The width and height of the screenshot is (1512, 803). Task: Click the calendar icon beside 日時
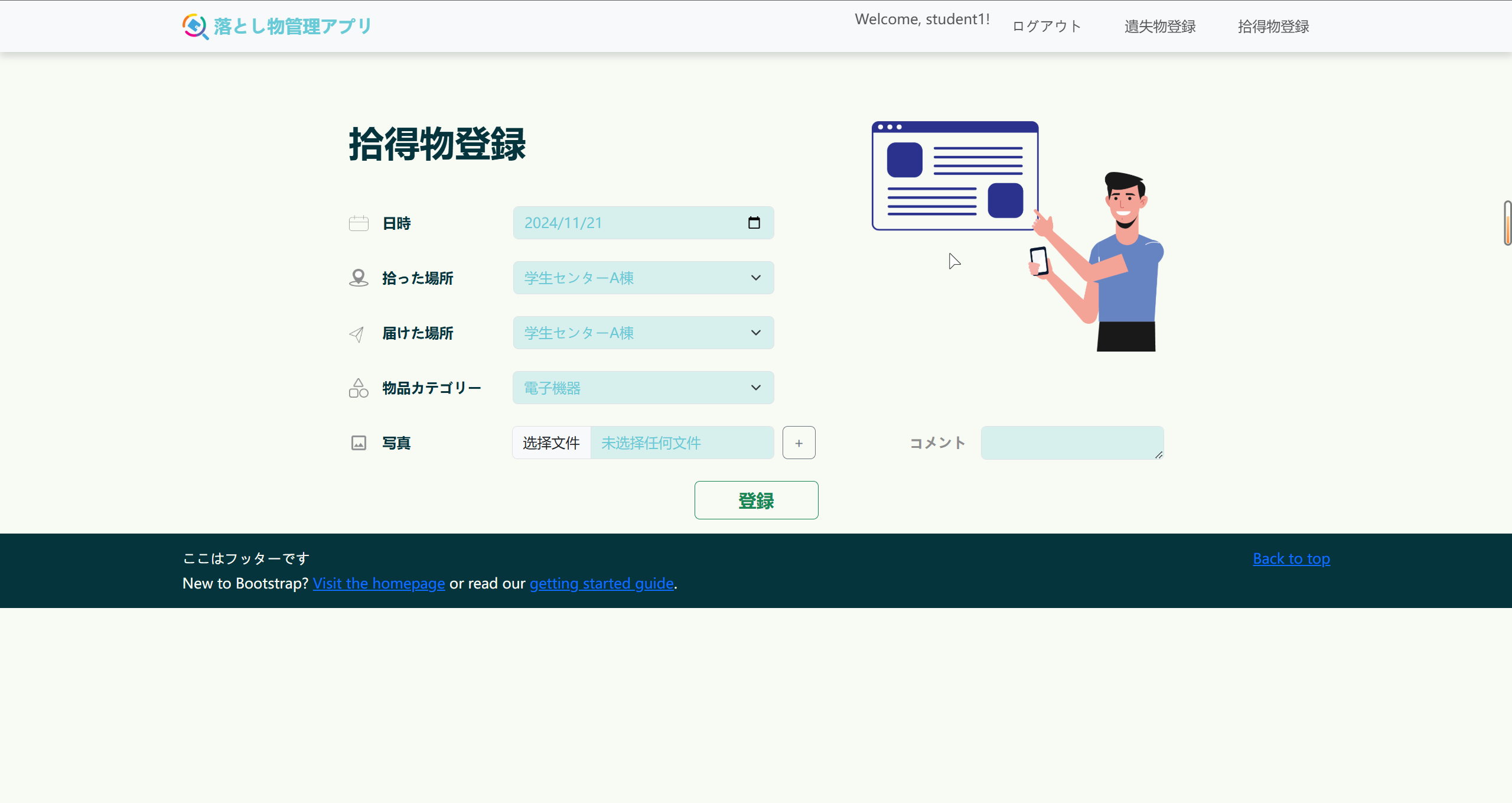pos(359,223)
